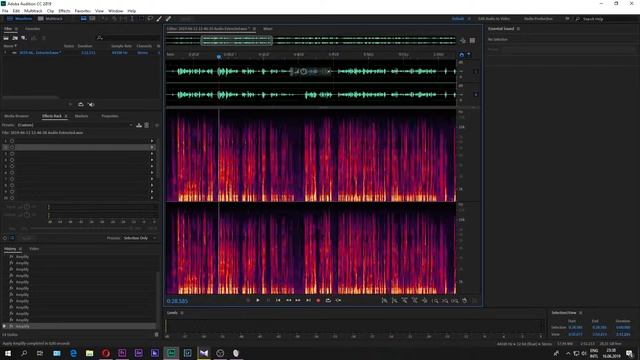Select the Marquee Selection tool
Image resolution: width=640 pixels, height=360 pixels.
point(141,19)
